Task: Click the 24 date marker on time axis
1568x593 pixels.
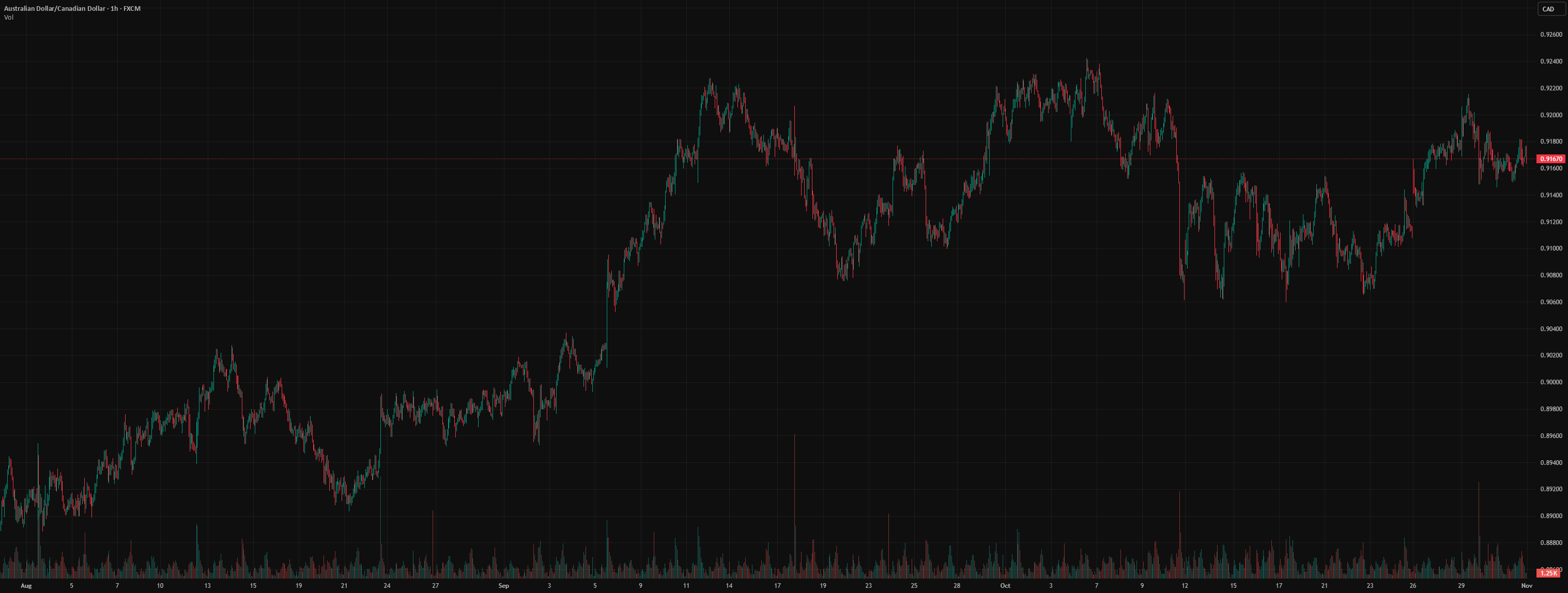Action: tap(387, 586)
